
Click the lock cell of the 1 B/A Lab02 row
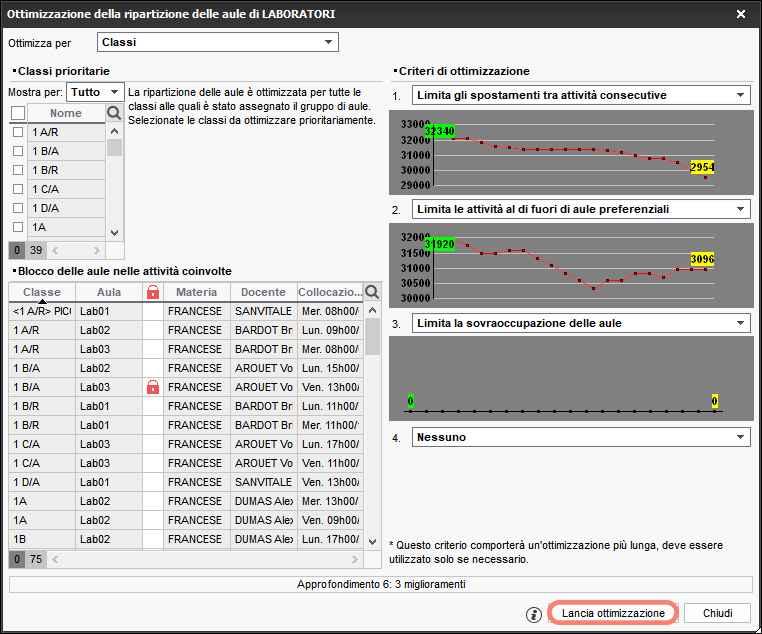click(153, 368)
